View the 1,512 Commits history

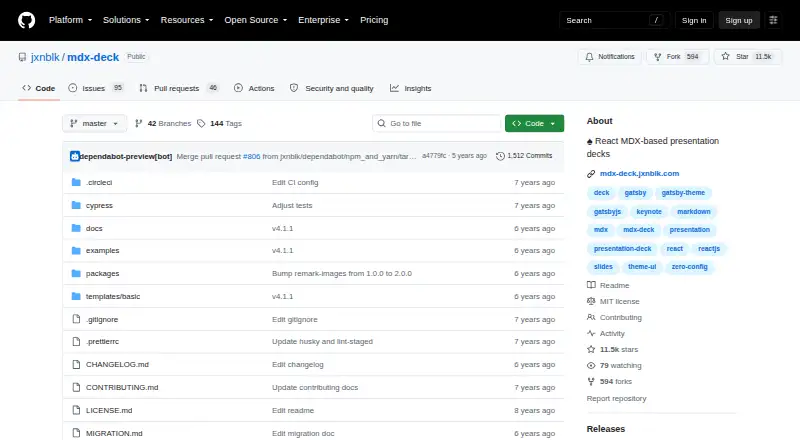point(524,156)
